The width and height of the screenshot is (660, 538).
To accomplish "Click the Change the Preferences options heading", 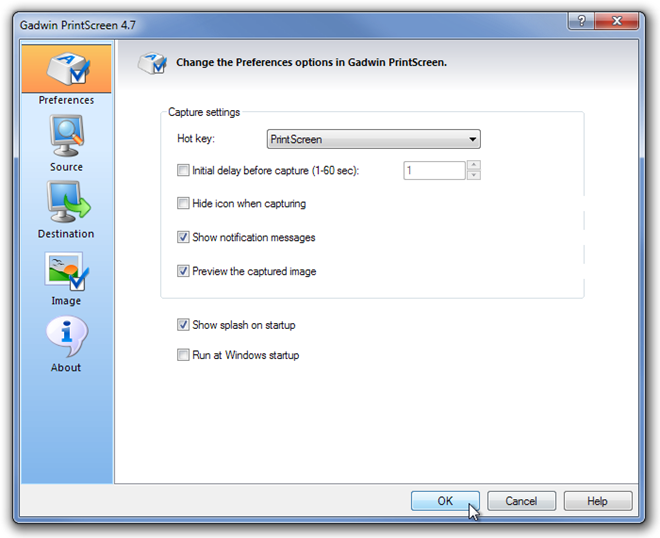I will pos(311,62).
